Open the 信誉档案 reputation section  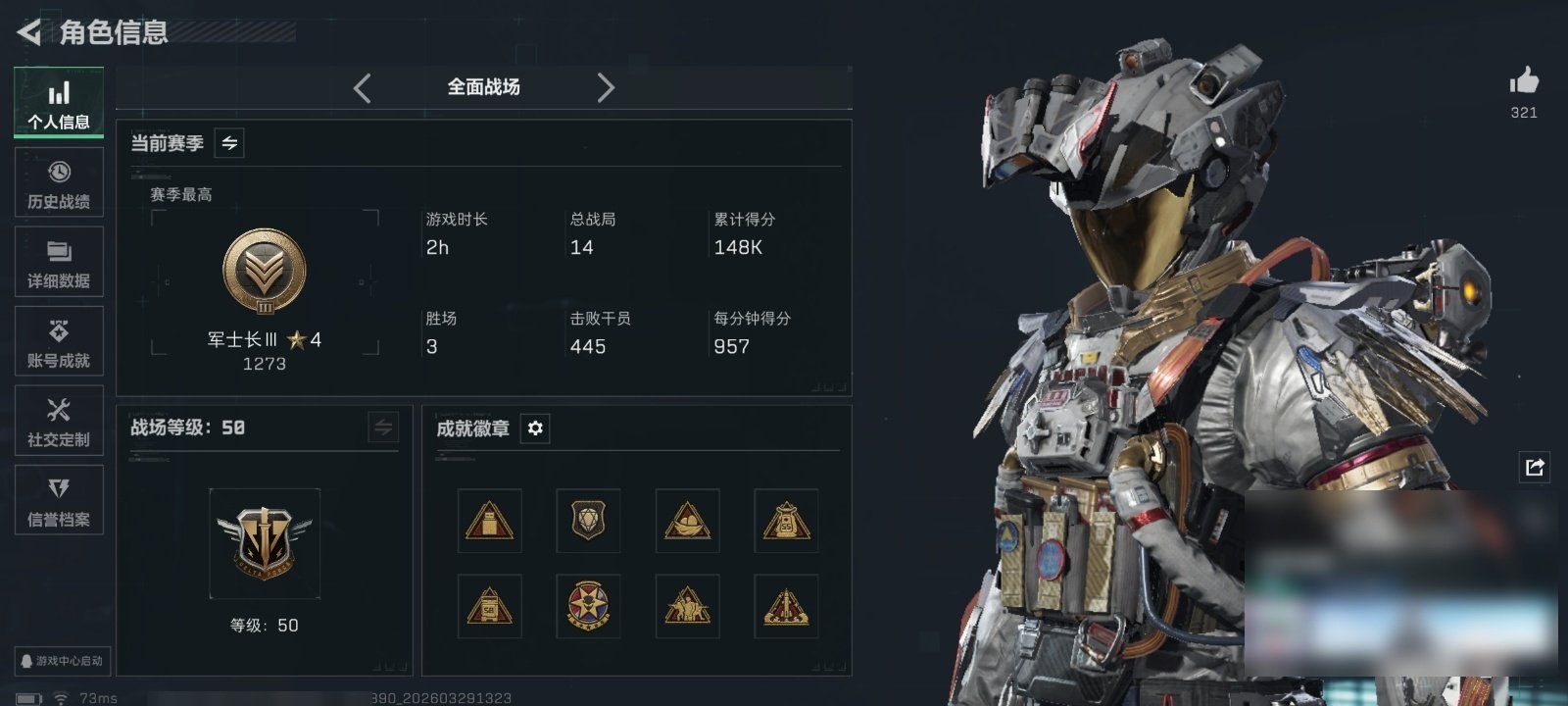pyautogui.click(x=59, y=500)
